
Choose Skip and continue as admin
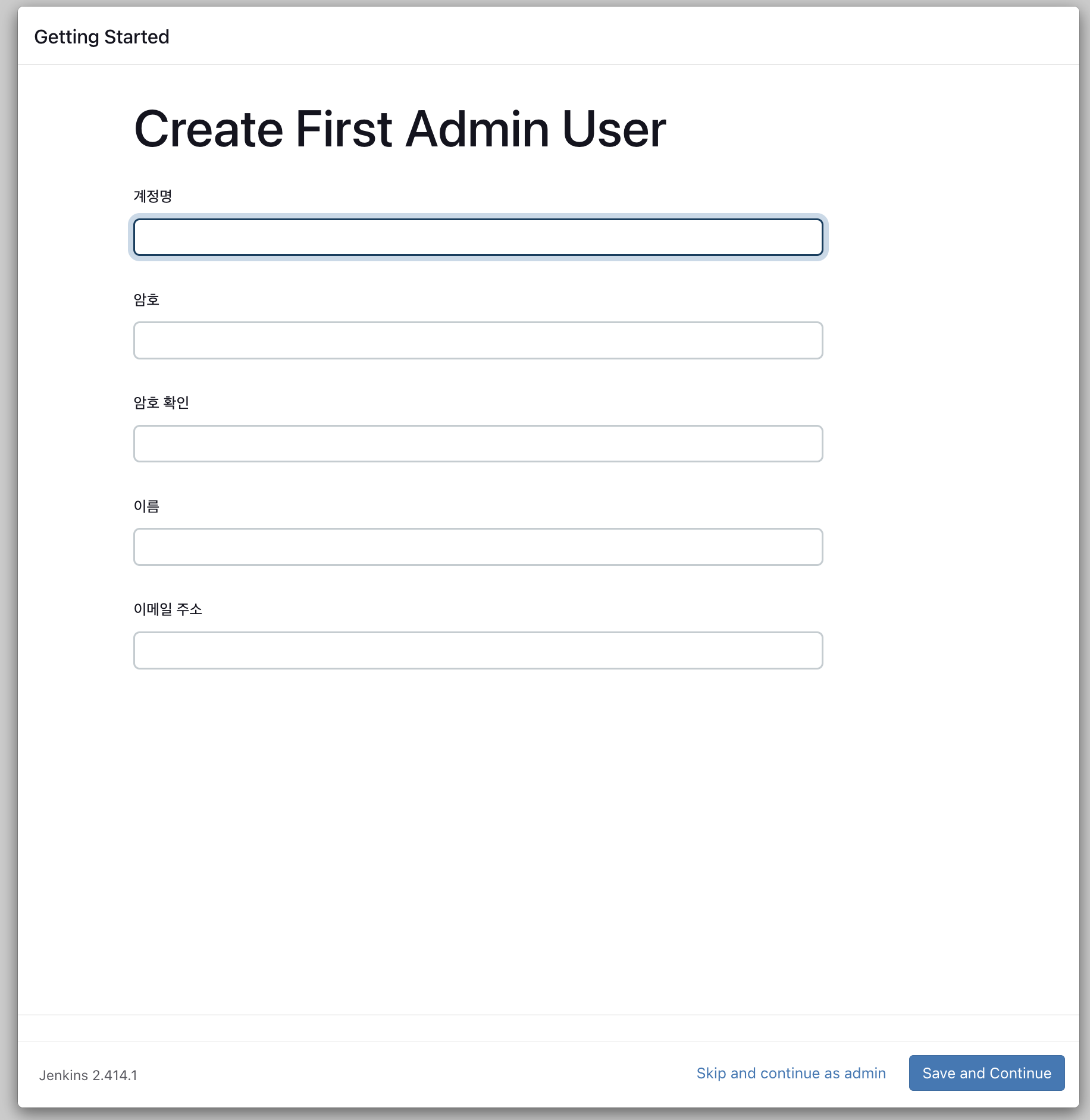pos(791,1073)
